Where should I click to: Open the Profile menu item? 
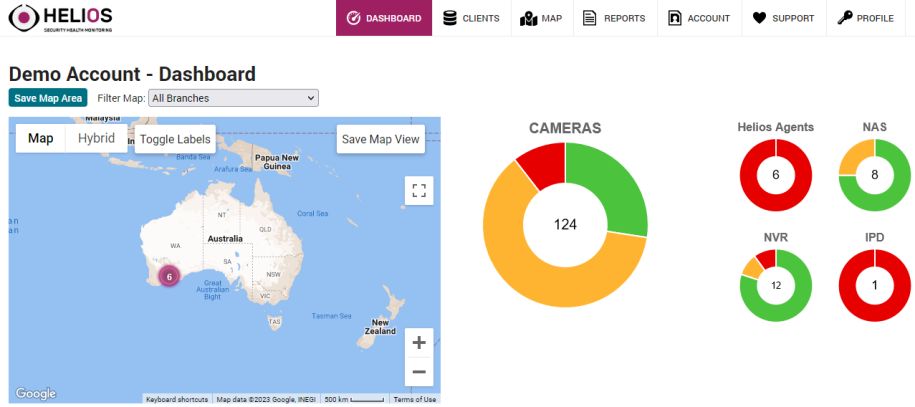[866, 18]
